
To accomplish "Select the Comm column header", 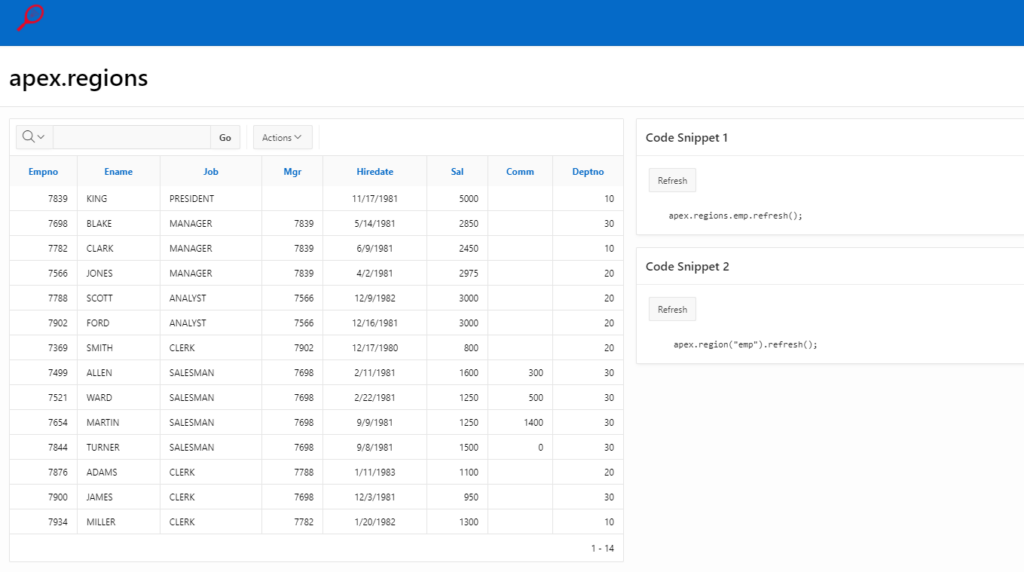I will (x=520, y=172).
